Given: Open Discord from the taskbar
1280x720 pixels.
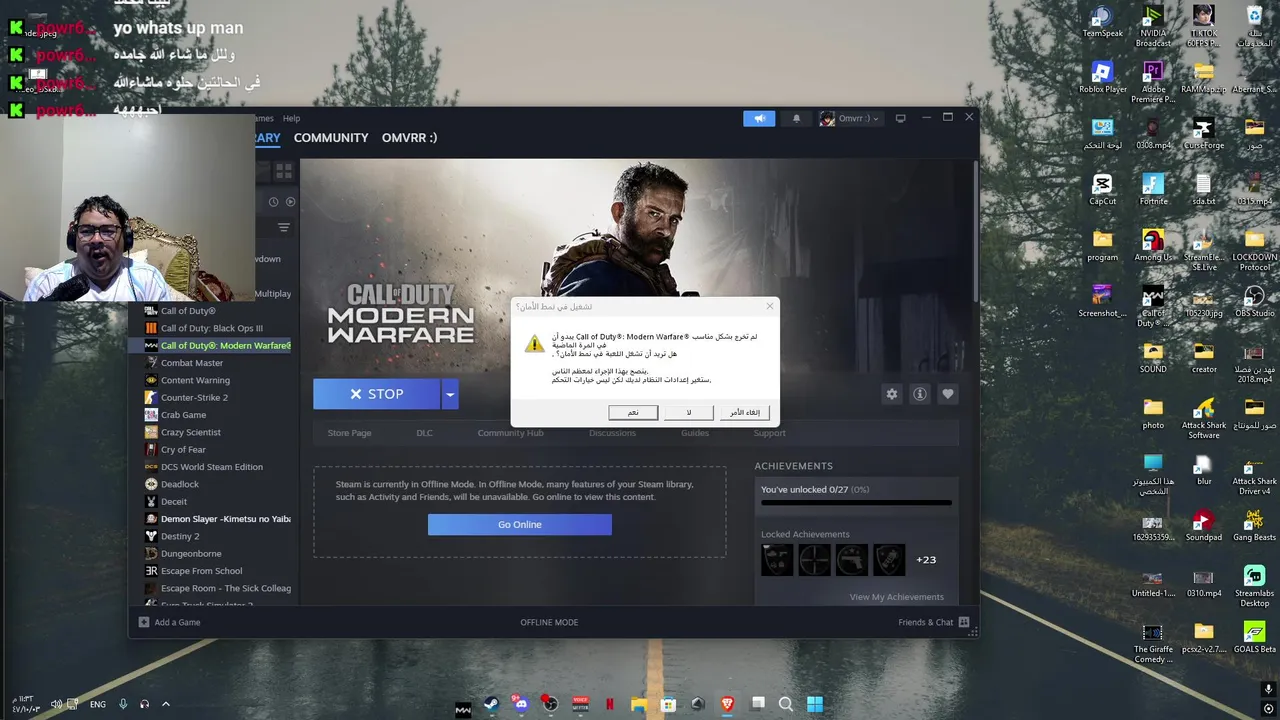Looking at the screenshot, I should [x=521, y=704].
